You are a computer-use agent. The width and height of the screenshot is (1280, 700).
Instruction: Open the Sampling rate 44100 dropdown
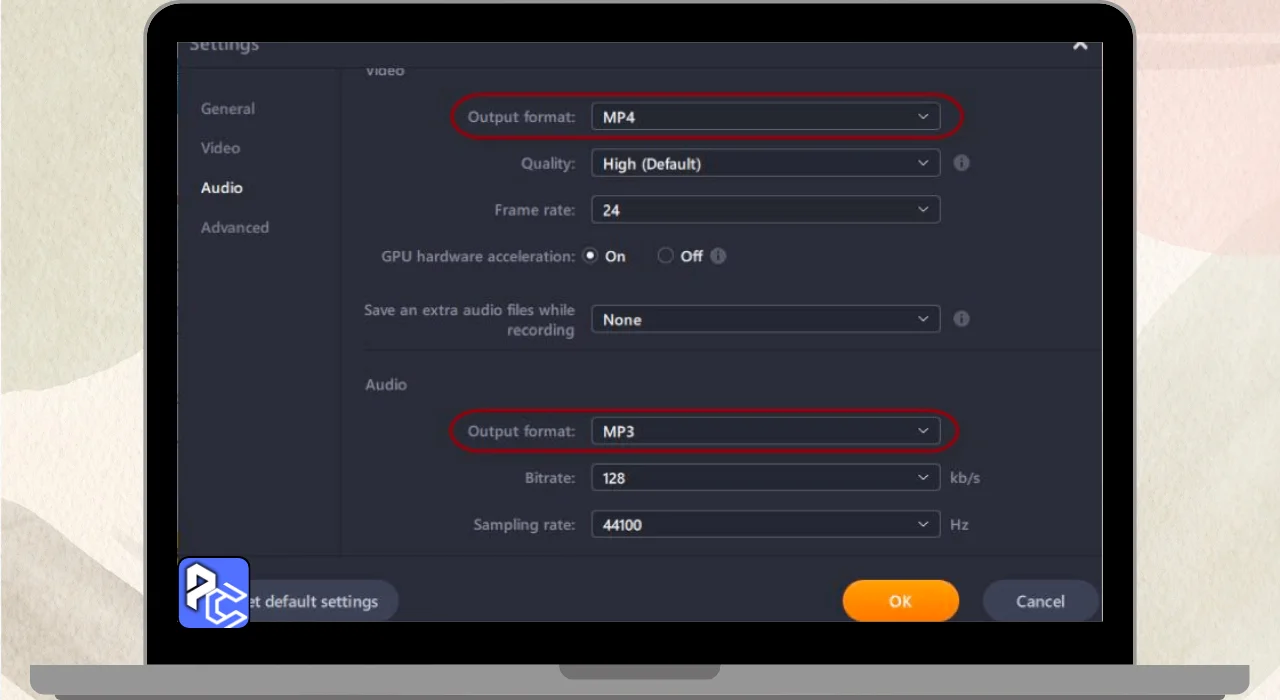click(765, 524)
